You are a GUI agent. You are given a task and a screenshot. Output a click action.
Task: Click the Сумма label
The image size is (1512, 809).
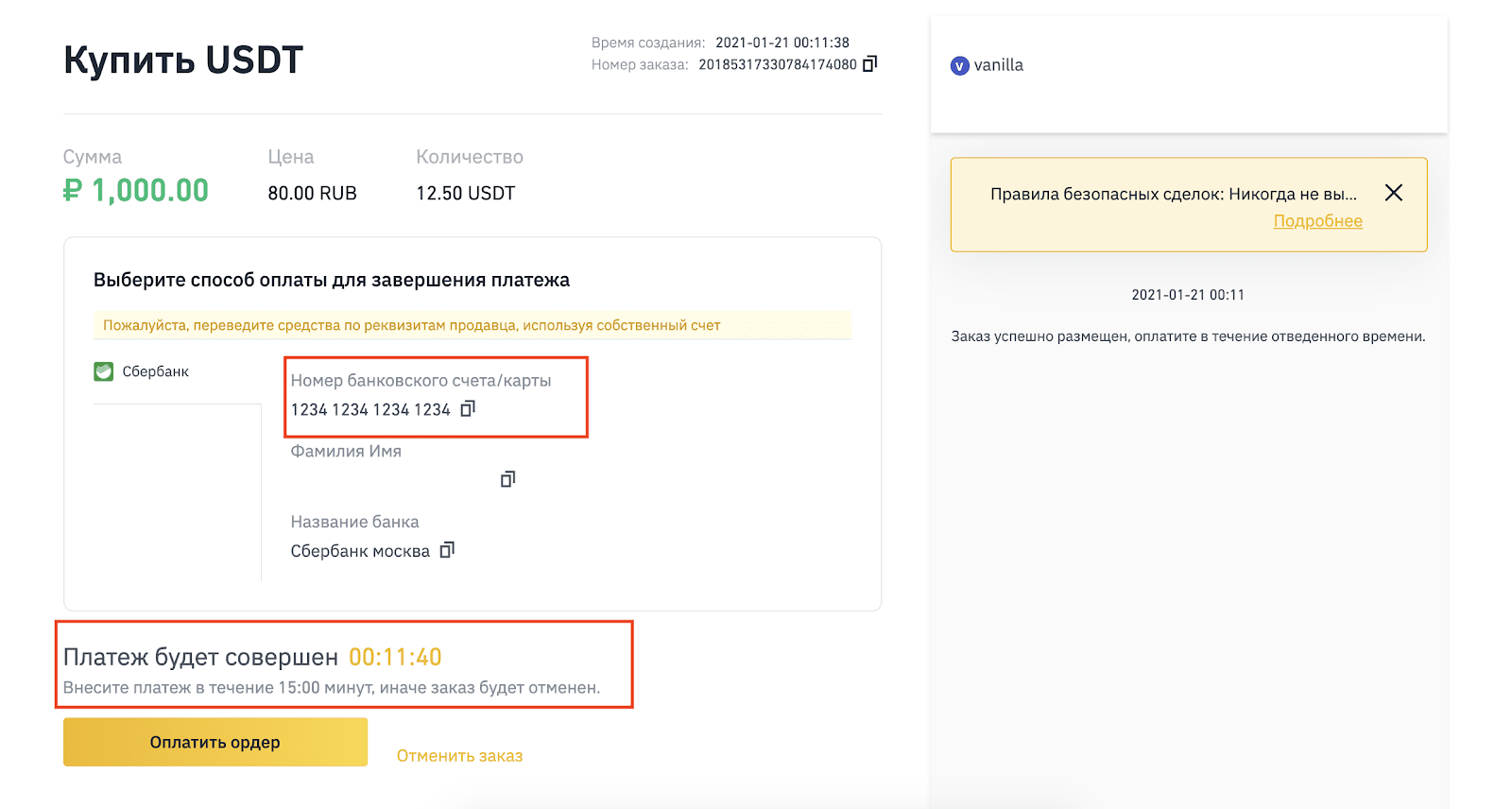pyautogui.click(x=93, y=157)
